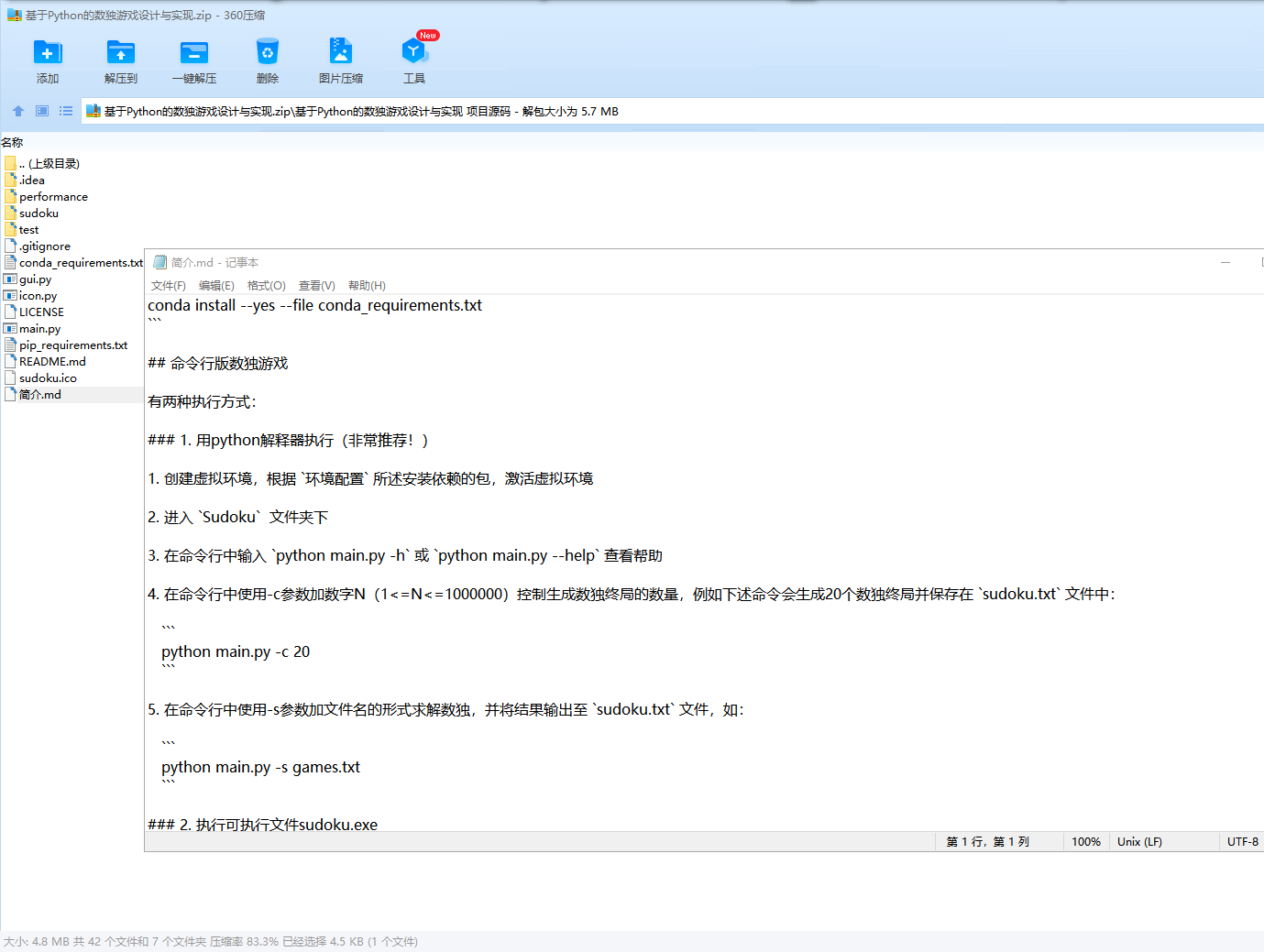Screen dimensions: 1264x952
Task: Switch to the large icon view mode
Action: 42,111
